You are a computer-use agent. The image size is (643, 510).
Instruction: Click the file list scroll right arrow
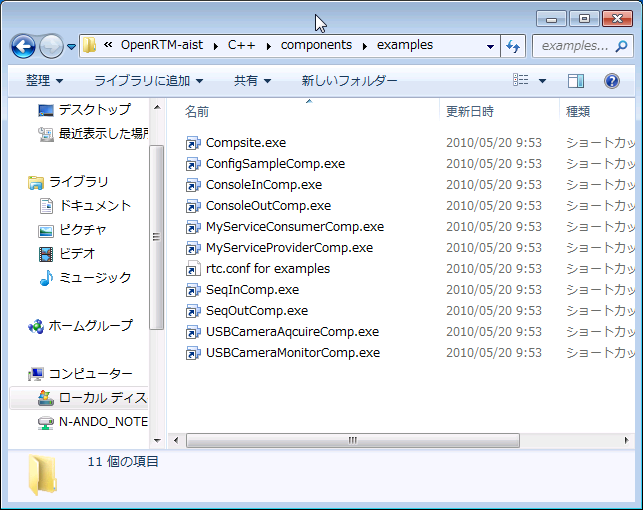(626, 440)
